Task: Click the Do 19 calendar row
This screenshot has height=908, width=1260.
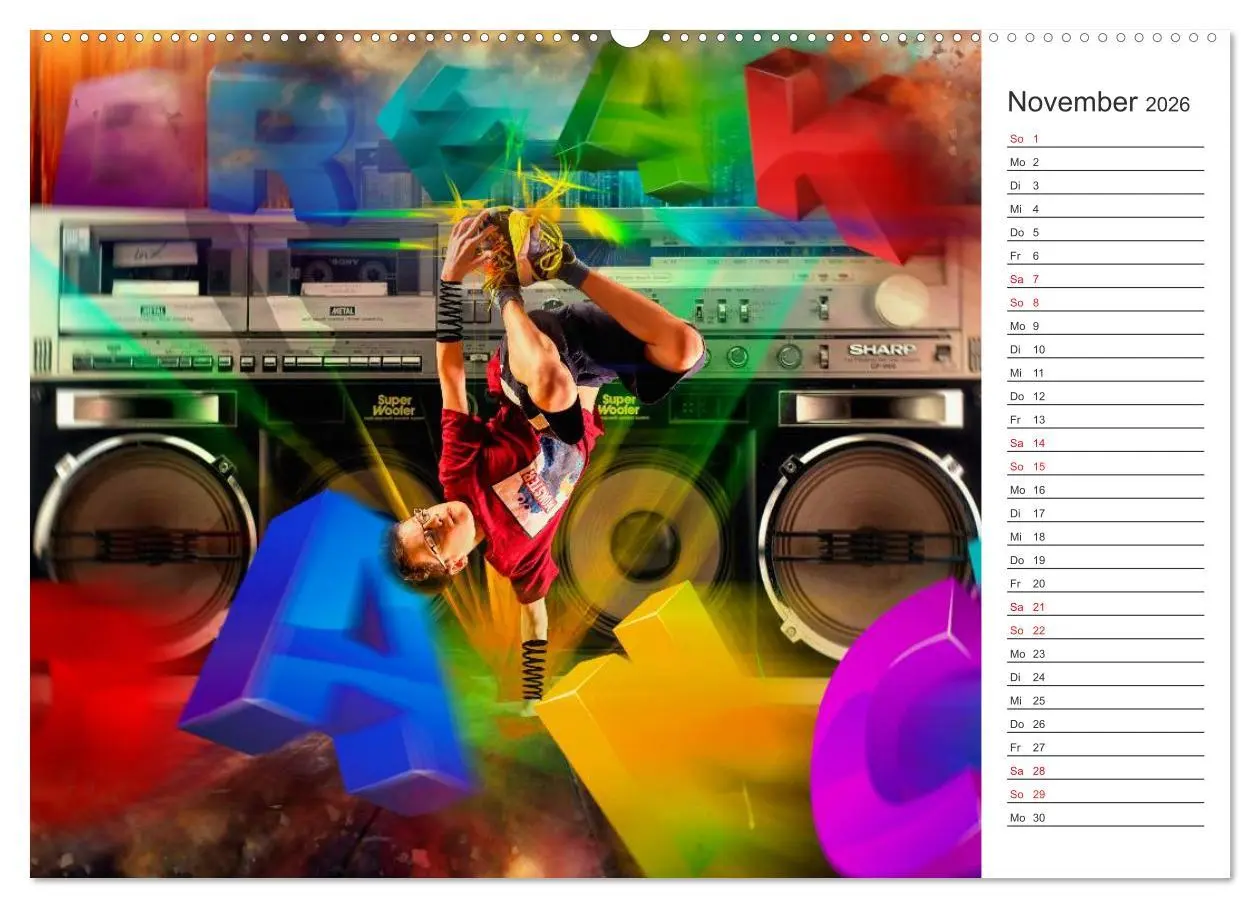Action: pyautogui.click(x=1105, y=560)
